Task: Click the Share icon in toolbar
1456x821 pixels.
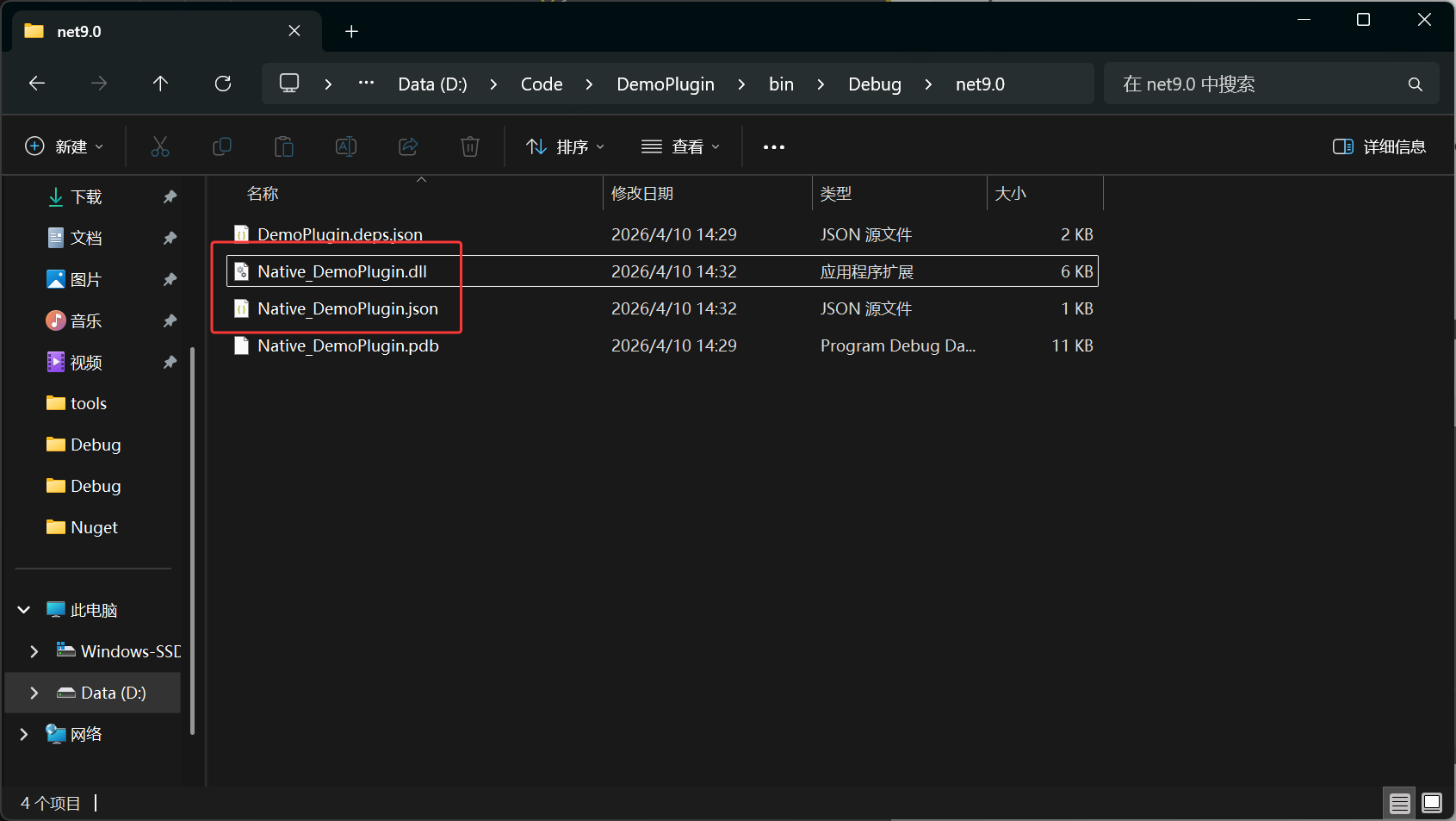Action: (x=408, y=146)
